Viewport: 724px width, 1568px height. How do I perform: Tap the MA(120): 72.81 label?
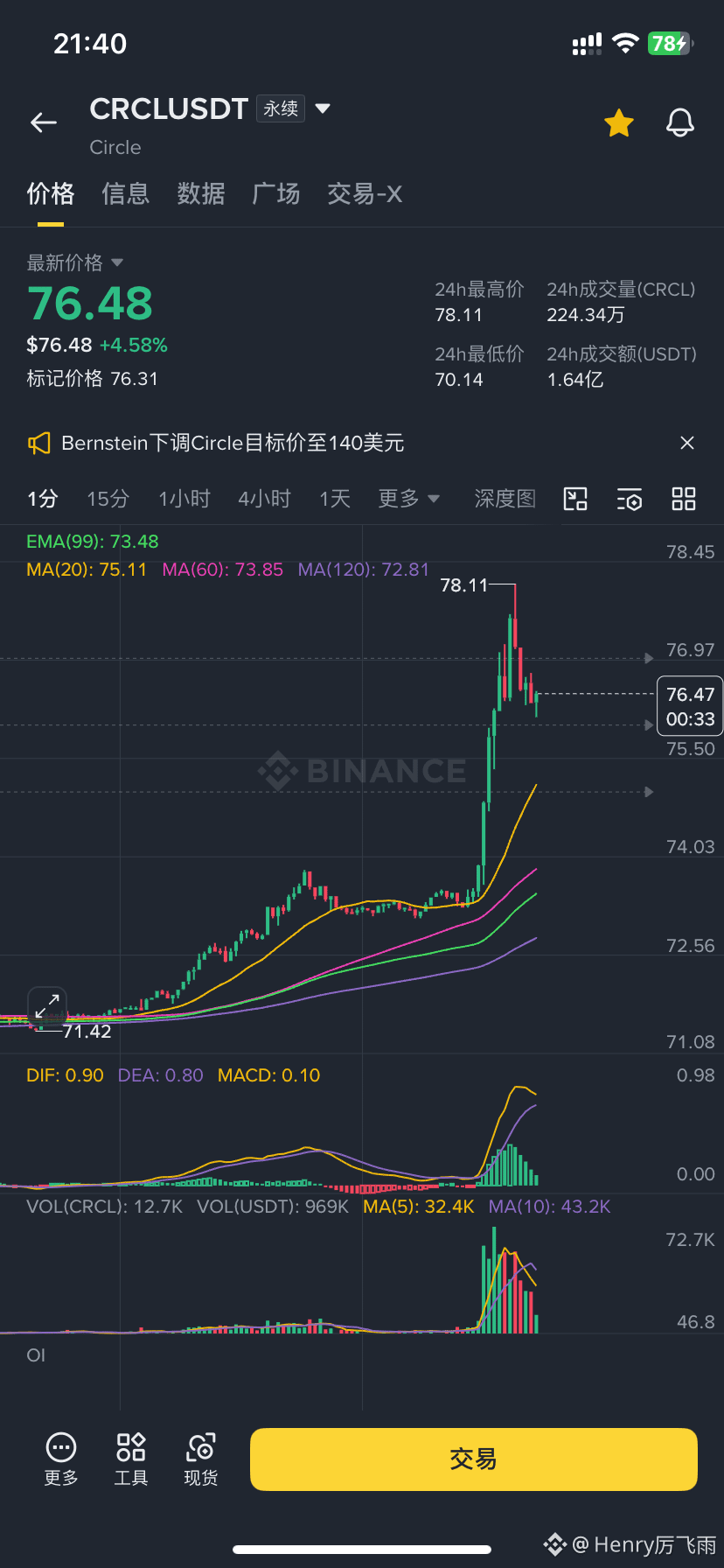click(364, 570)
